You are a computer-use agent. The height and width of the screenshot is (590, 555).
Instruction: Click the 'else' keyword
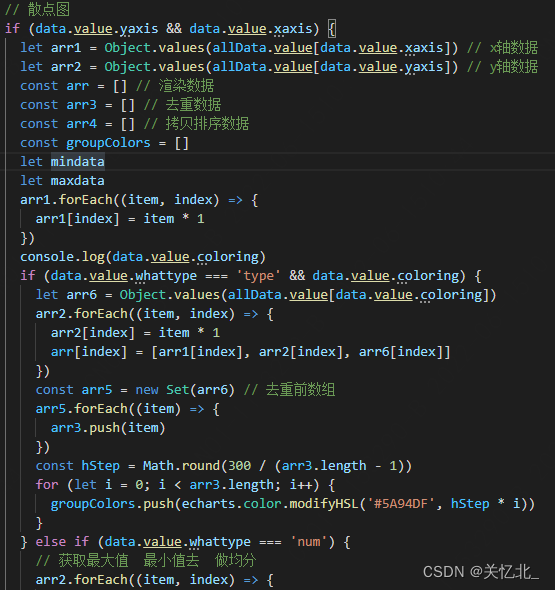51,542
